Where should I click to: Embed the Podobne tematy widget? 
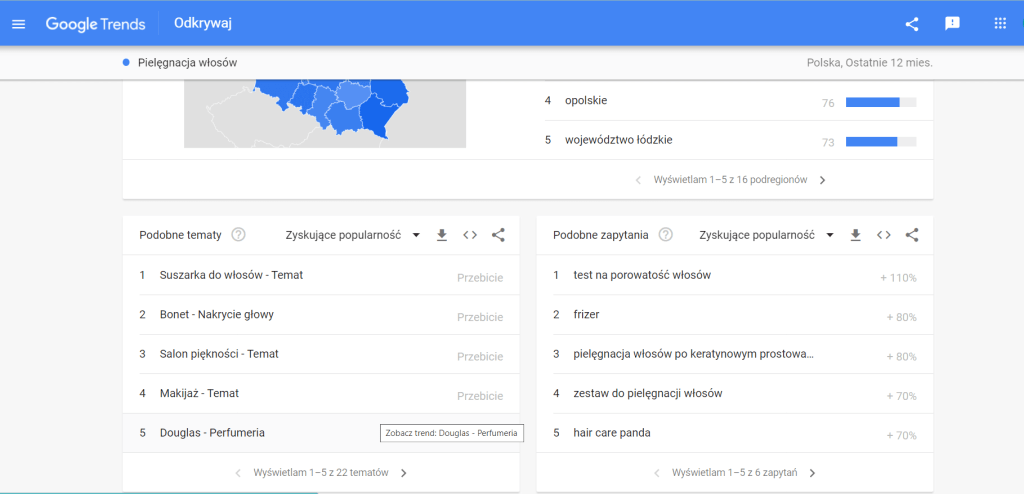[x=470, y=235]
